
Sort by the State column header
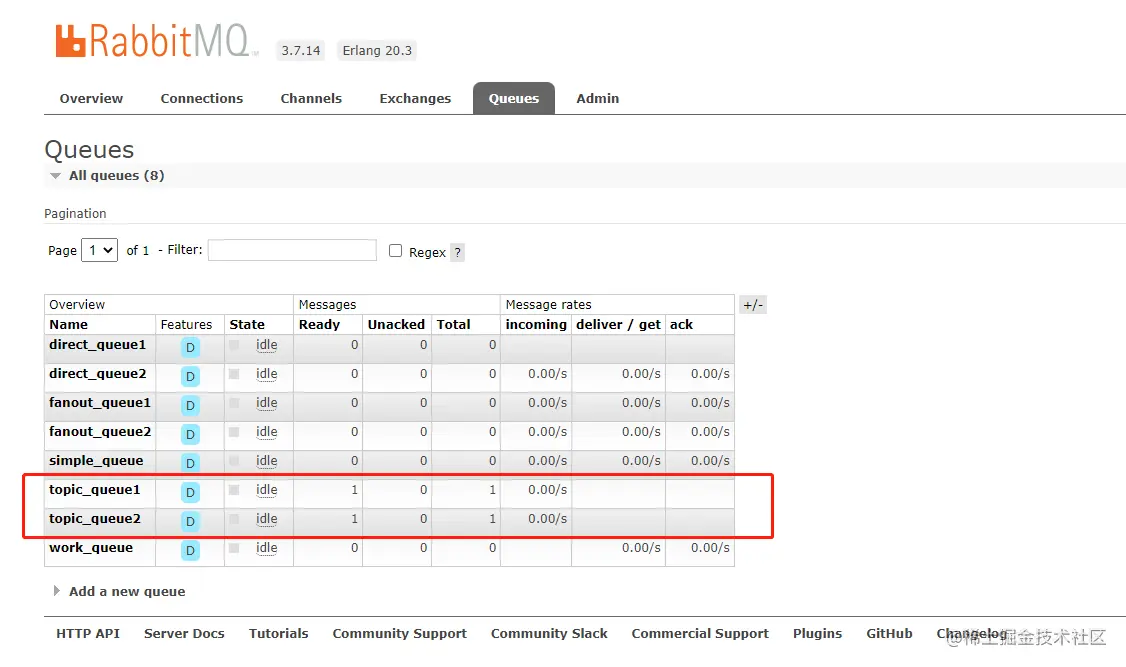pyautogui.click(x=247, y=325)
